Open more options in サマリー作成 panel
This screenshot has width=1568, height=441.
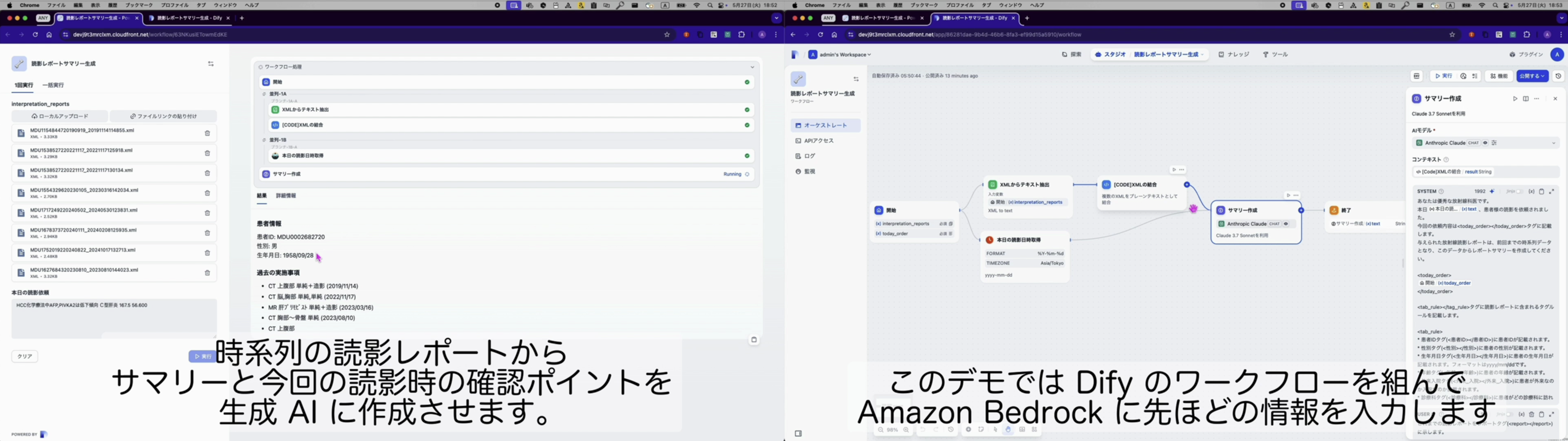click(1537, 99)
